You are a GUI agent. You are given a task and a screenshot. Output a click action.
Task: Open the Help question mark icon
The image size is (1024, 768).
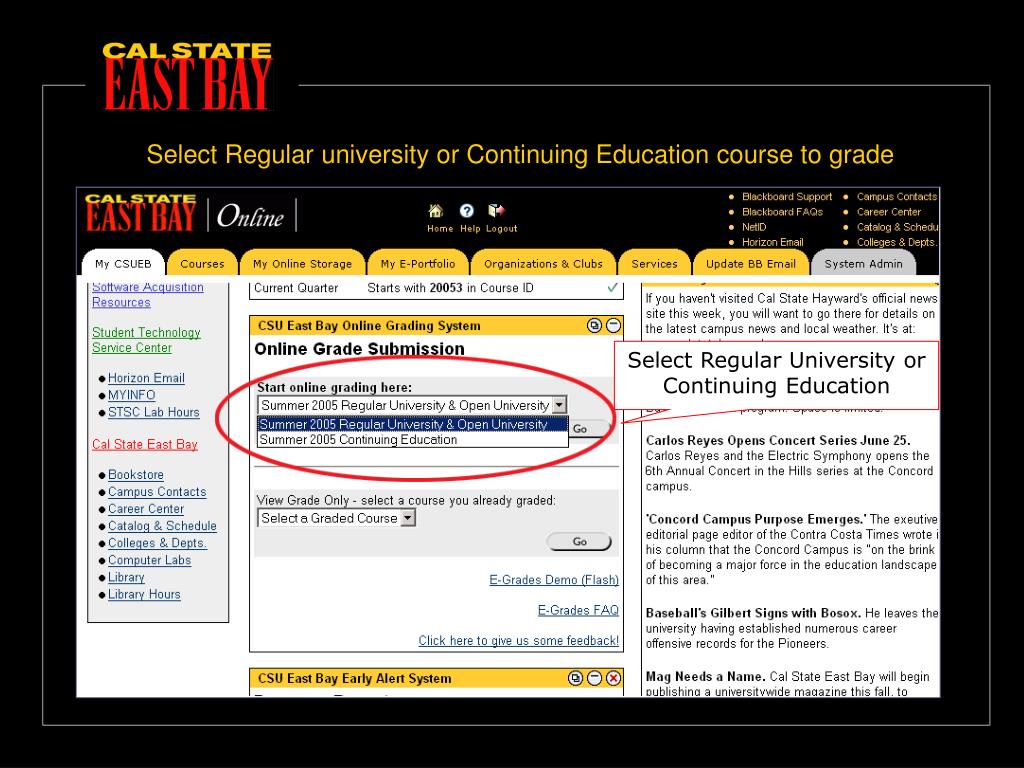pos(466,211)
